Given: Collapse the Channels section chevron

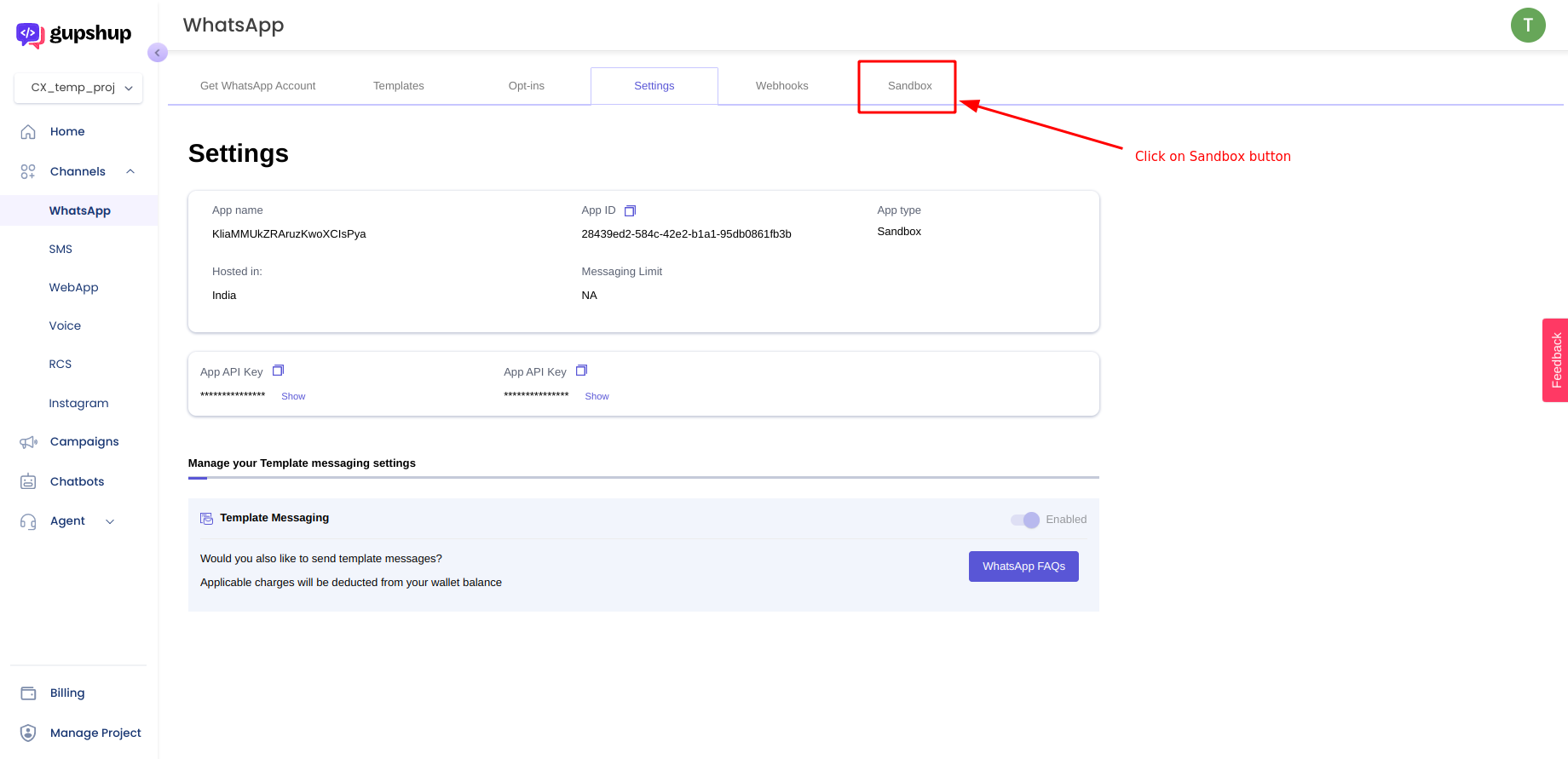Looking at the screenshot, I should (130, 171).
